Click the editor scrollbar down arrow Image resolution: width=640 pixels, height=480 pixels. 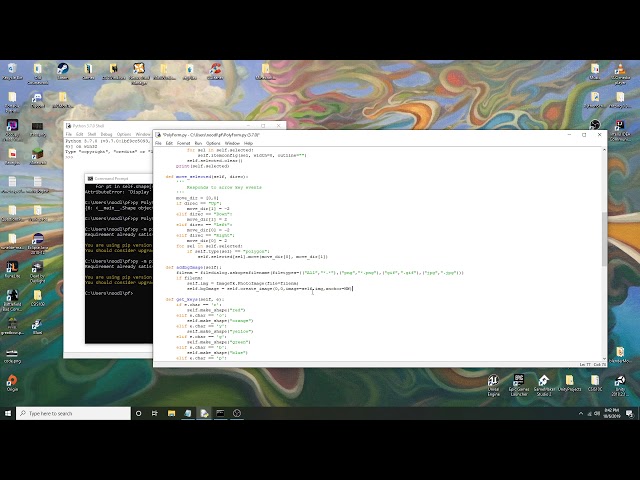(x=604, y=358)
